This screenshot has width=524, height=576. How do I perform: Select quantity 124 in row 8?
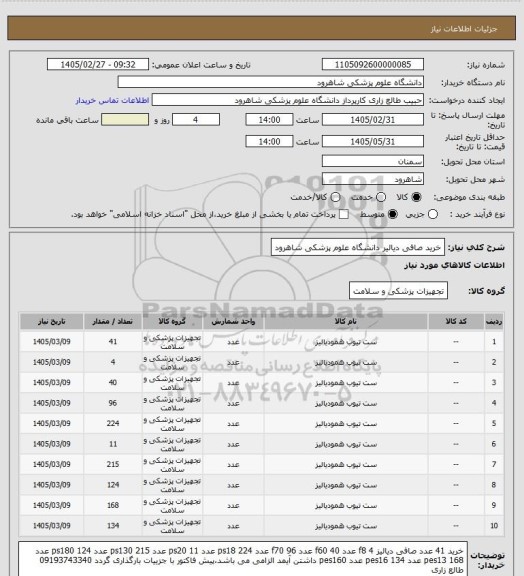click(x=113, y=485)
